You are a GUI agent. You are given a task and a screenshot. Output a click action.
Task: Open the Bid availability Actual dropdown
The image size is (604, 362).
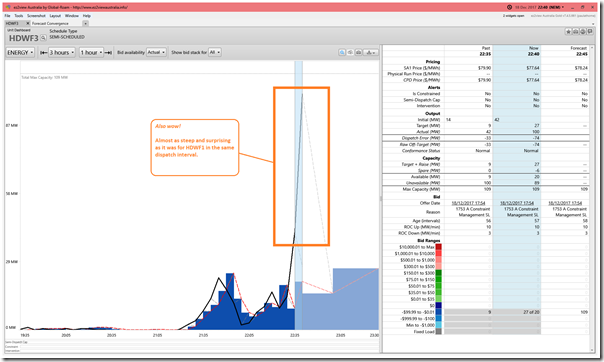(x=156, y=52)
